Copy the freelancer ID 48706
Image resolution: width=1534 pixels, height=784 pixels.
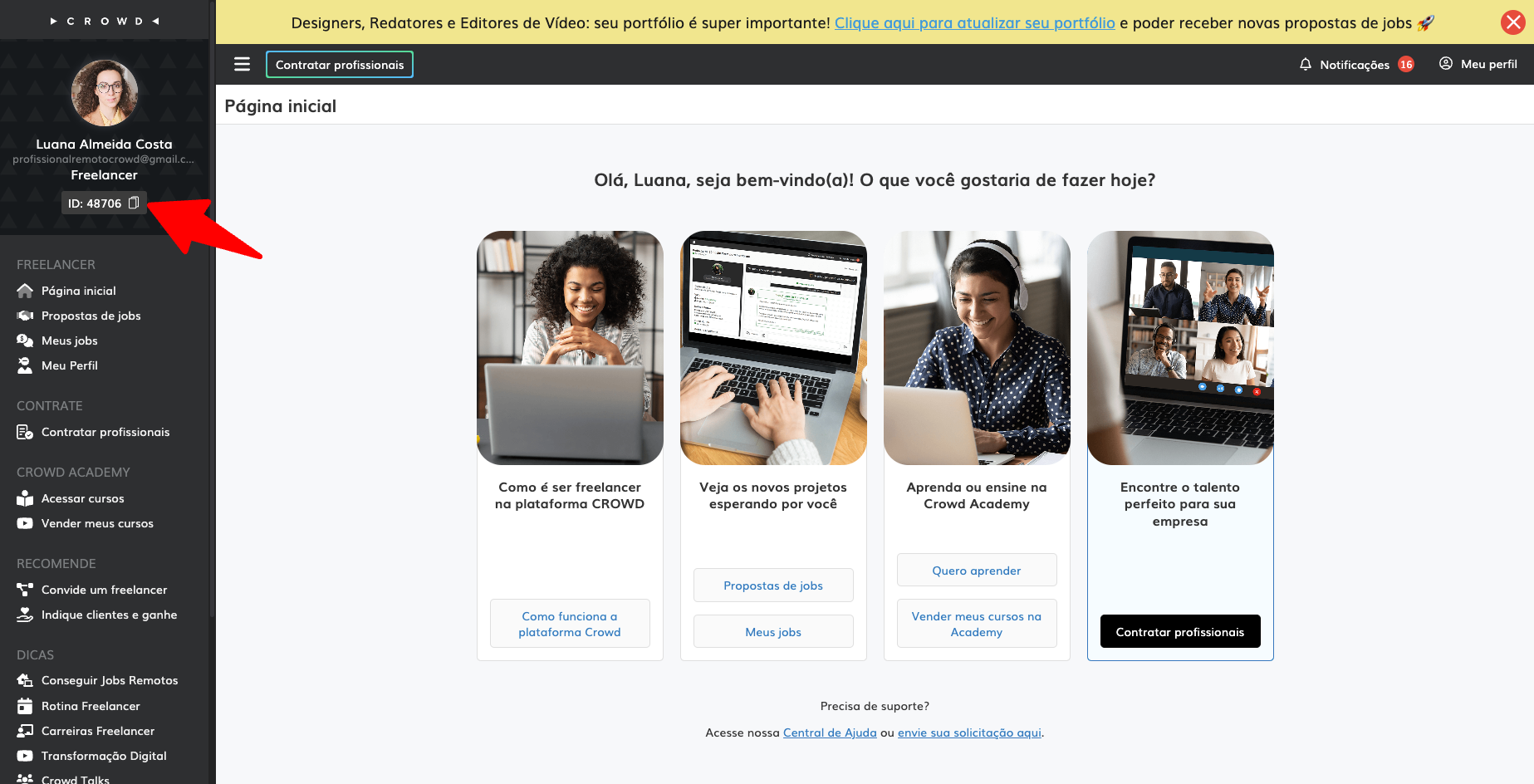click(x=134, y=203)
